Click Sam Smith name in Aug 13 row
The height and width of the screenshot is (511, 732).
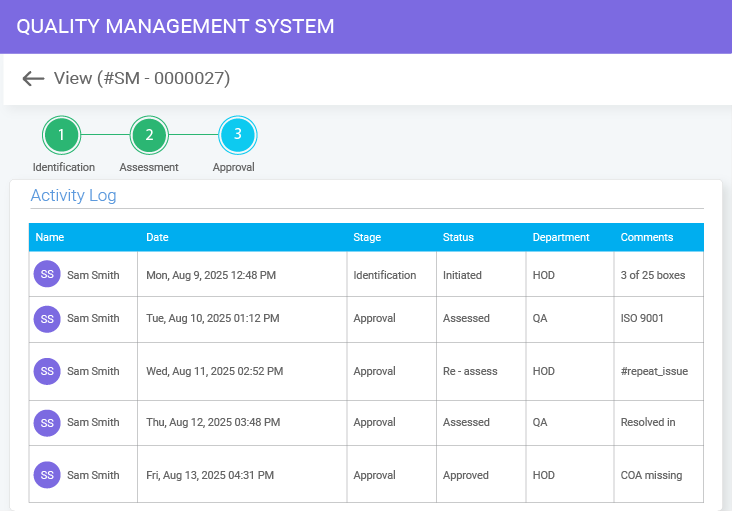click(93, 475)
